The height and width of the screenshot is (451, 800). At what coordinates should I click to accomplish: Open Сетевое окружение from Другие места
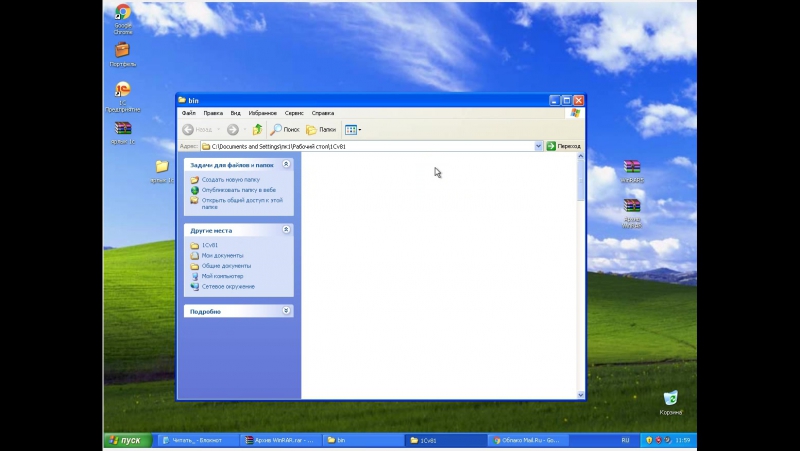click(x=228, y=287)
